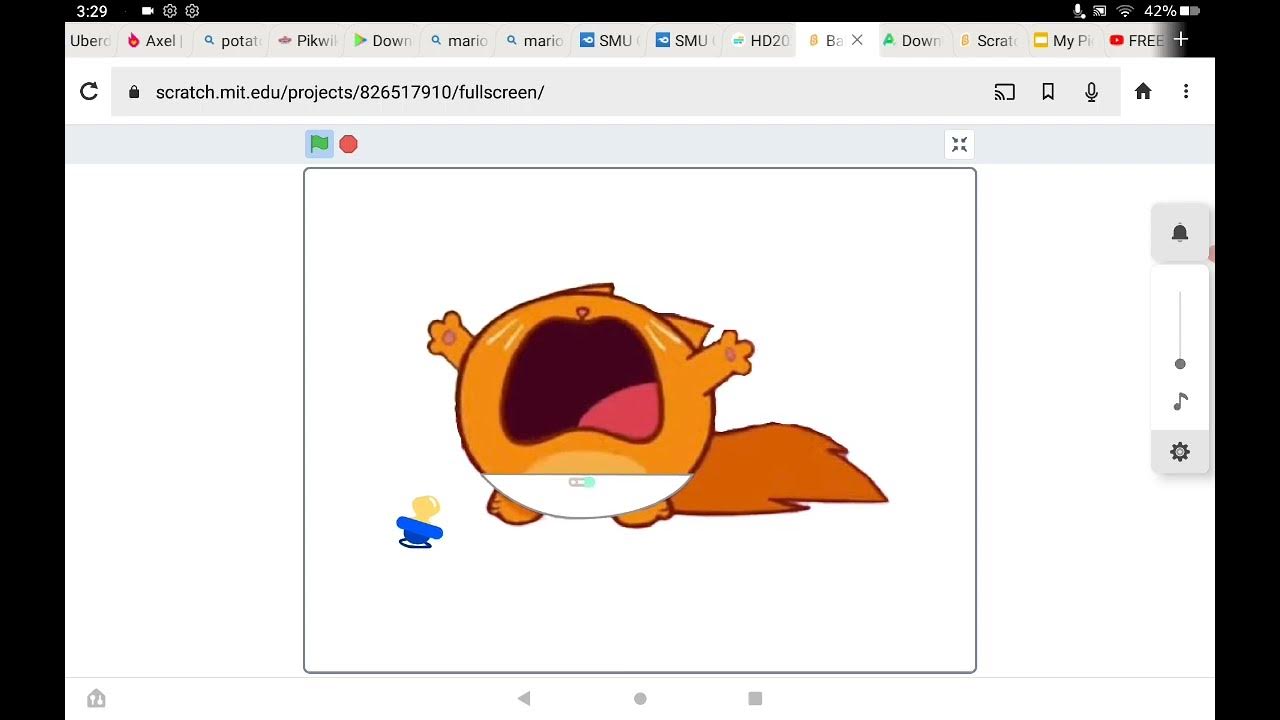Image resolution: width=1280 pixels, height=720 pixels.
Task: Bookmark this page with bookmark icon
Action: point(1048,92)
